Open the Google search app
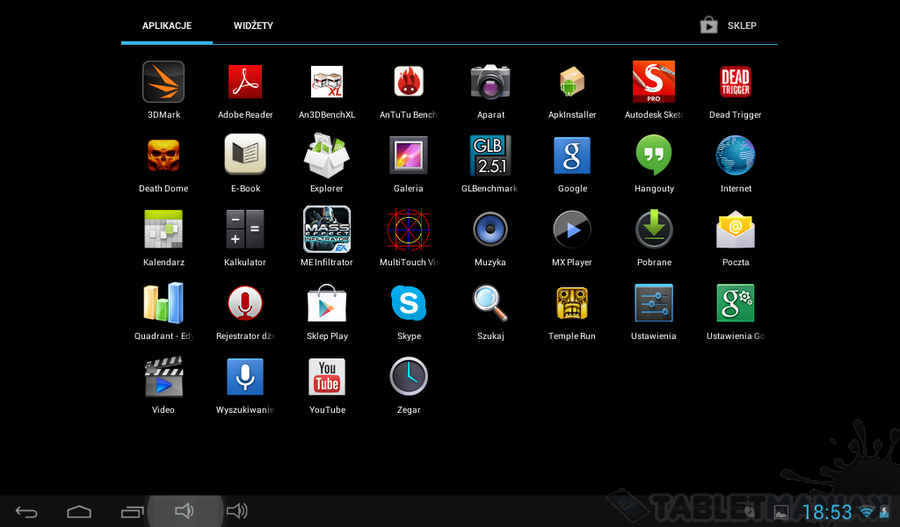This screenshot has width=900, height=527. (x=572, y=156)
